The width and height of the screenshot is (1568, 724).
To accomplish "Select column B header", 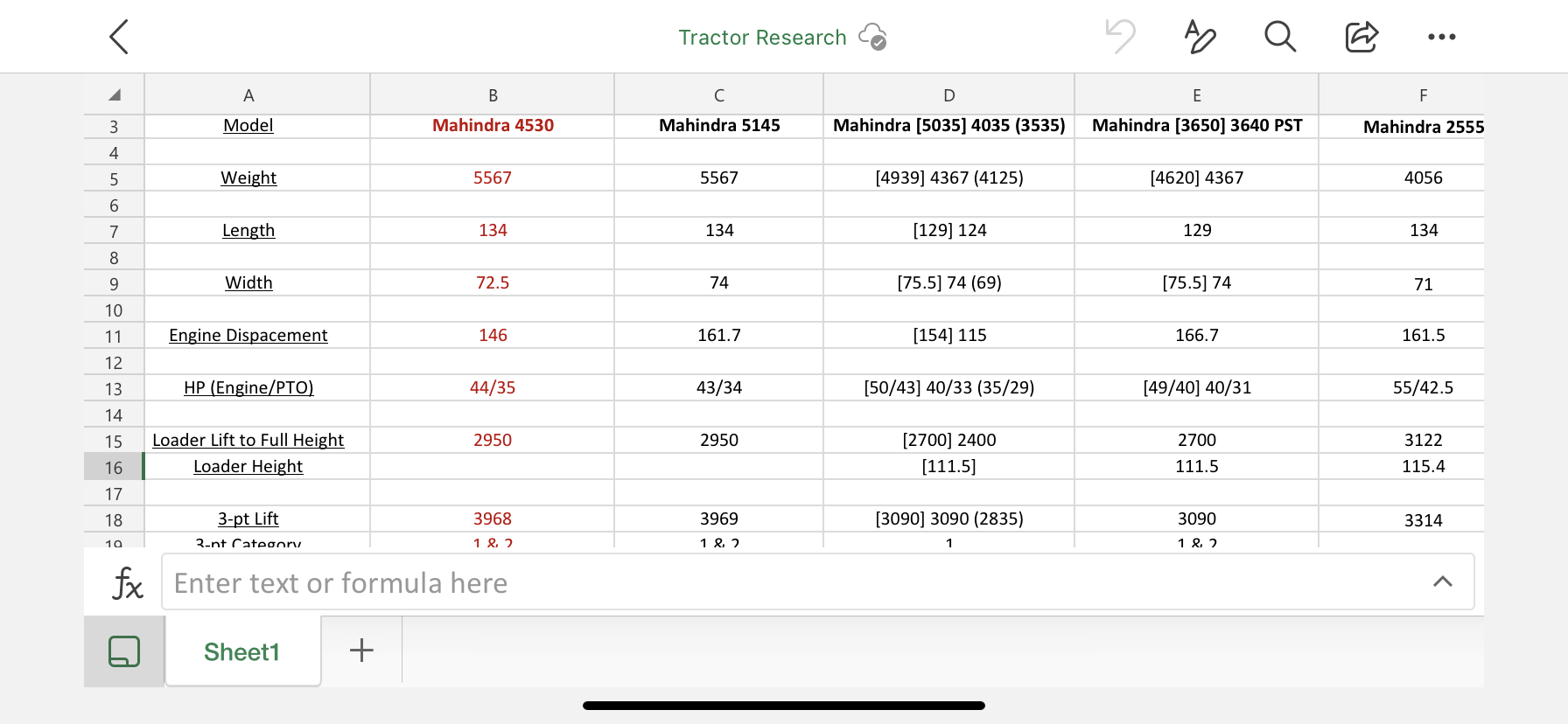I will [x=493, y=94].
